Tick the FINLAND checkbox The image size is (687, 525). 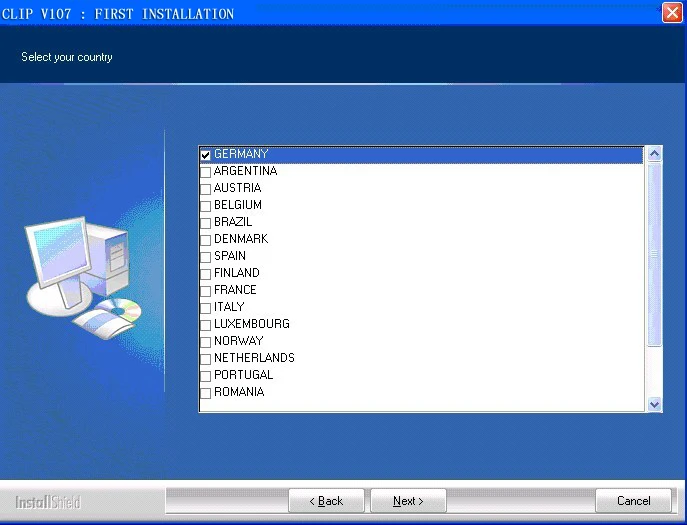tap(205, 274)
